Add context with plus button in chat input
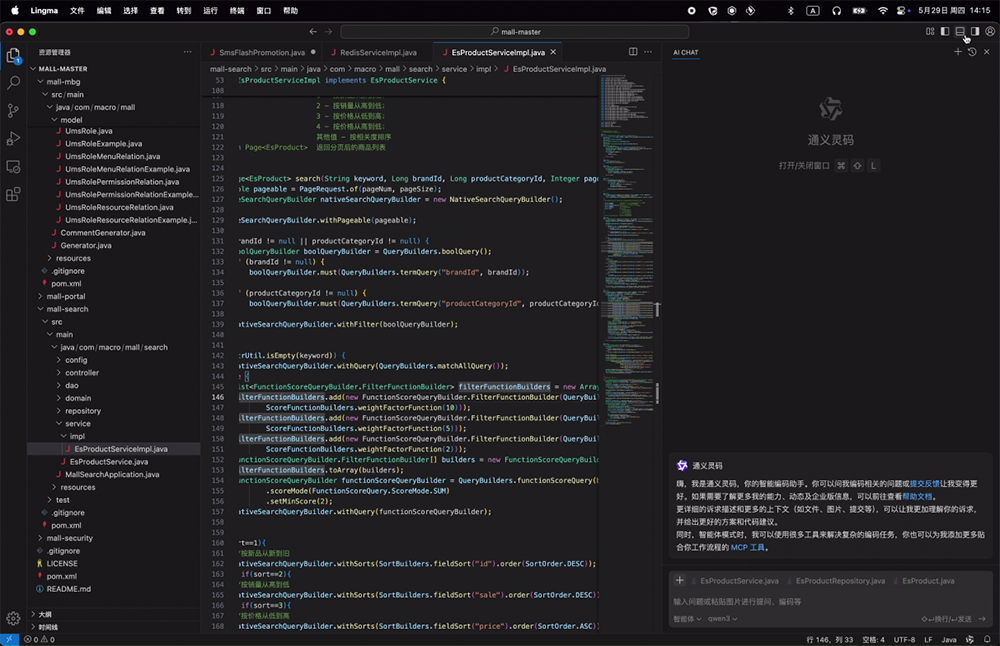This screenshot has height=646, width=1000. pos(680,580)
